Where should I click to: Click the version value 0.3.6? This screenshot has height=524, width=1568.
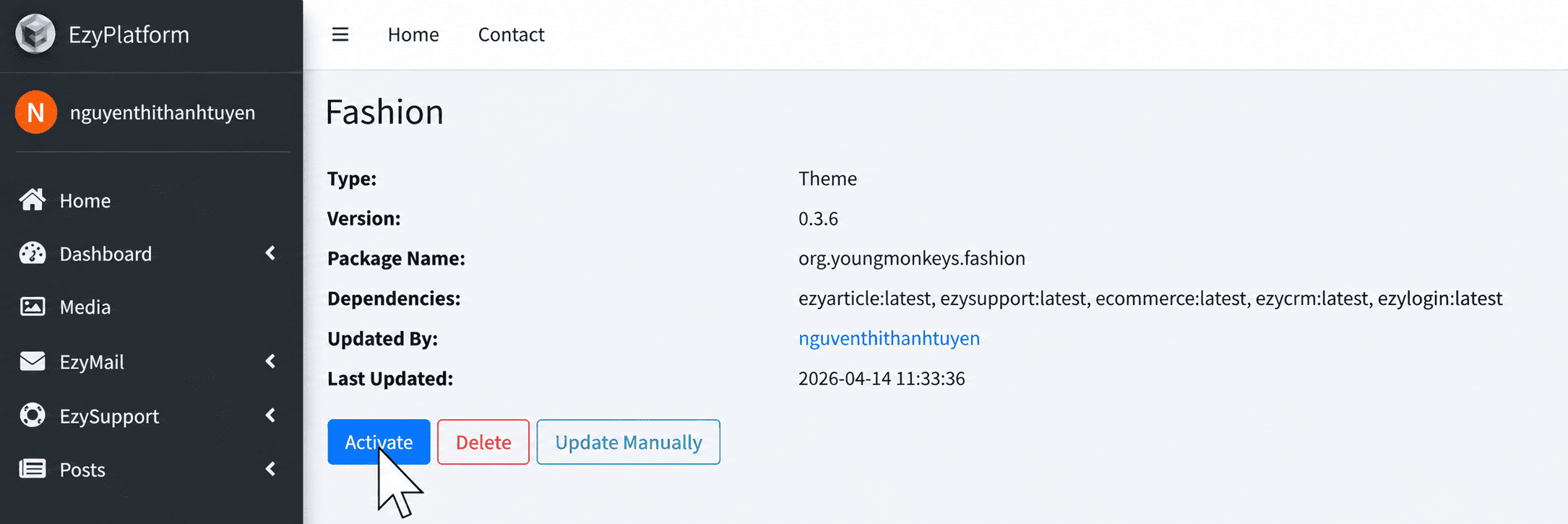tap(818, 218)
